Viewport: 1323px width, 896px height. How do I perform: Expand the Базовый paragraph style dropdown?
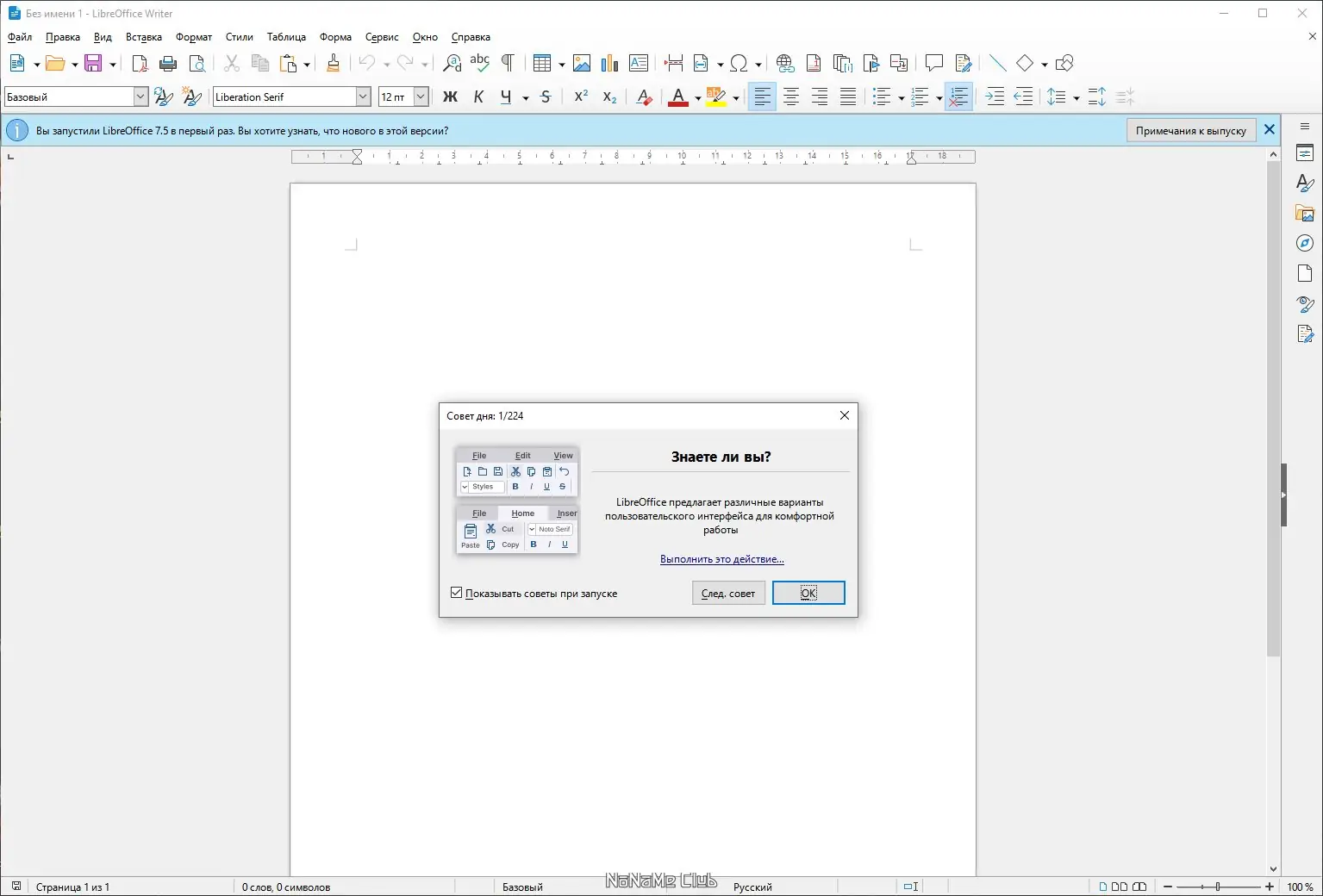tap(140, 97)
